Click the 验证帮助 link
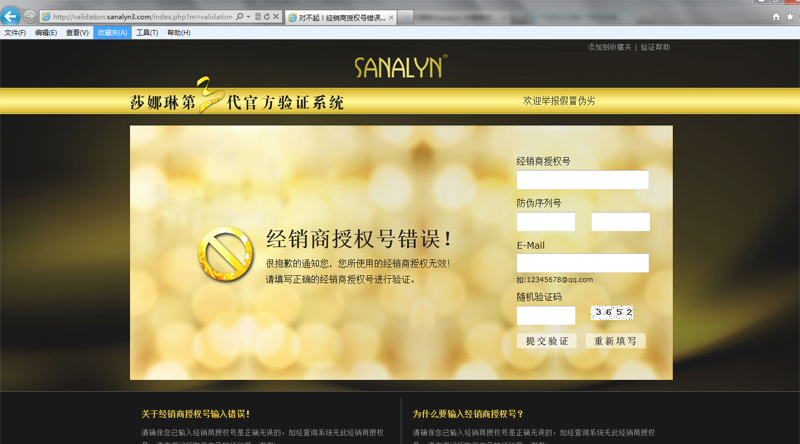Image resolution: width=800 pixels, height=444 pixels. pyautogui.click(x=655, y=47)
